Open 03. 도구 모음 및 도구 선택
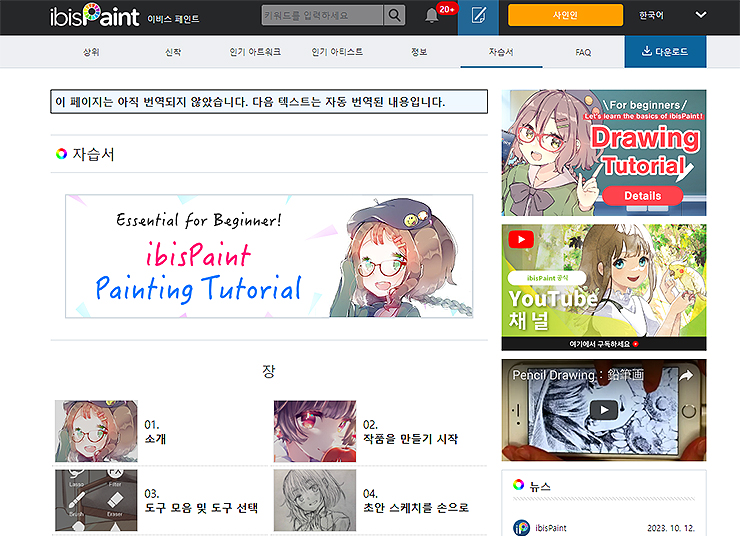The image size is (740, 536). 201,501
